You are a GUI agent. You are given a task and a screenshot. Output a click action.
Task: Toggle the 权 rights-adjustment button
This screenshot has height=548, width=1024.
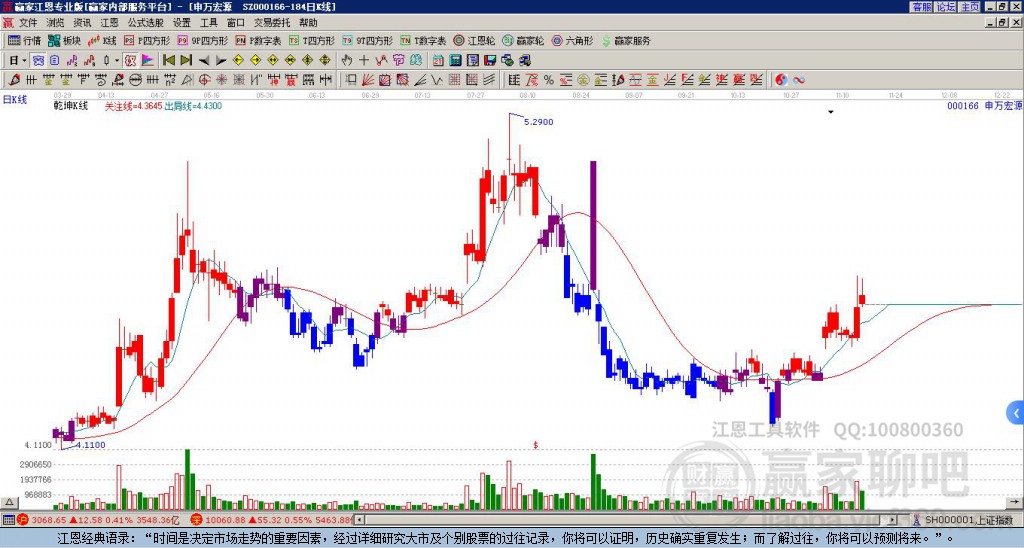pos(129,61)
